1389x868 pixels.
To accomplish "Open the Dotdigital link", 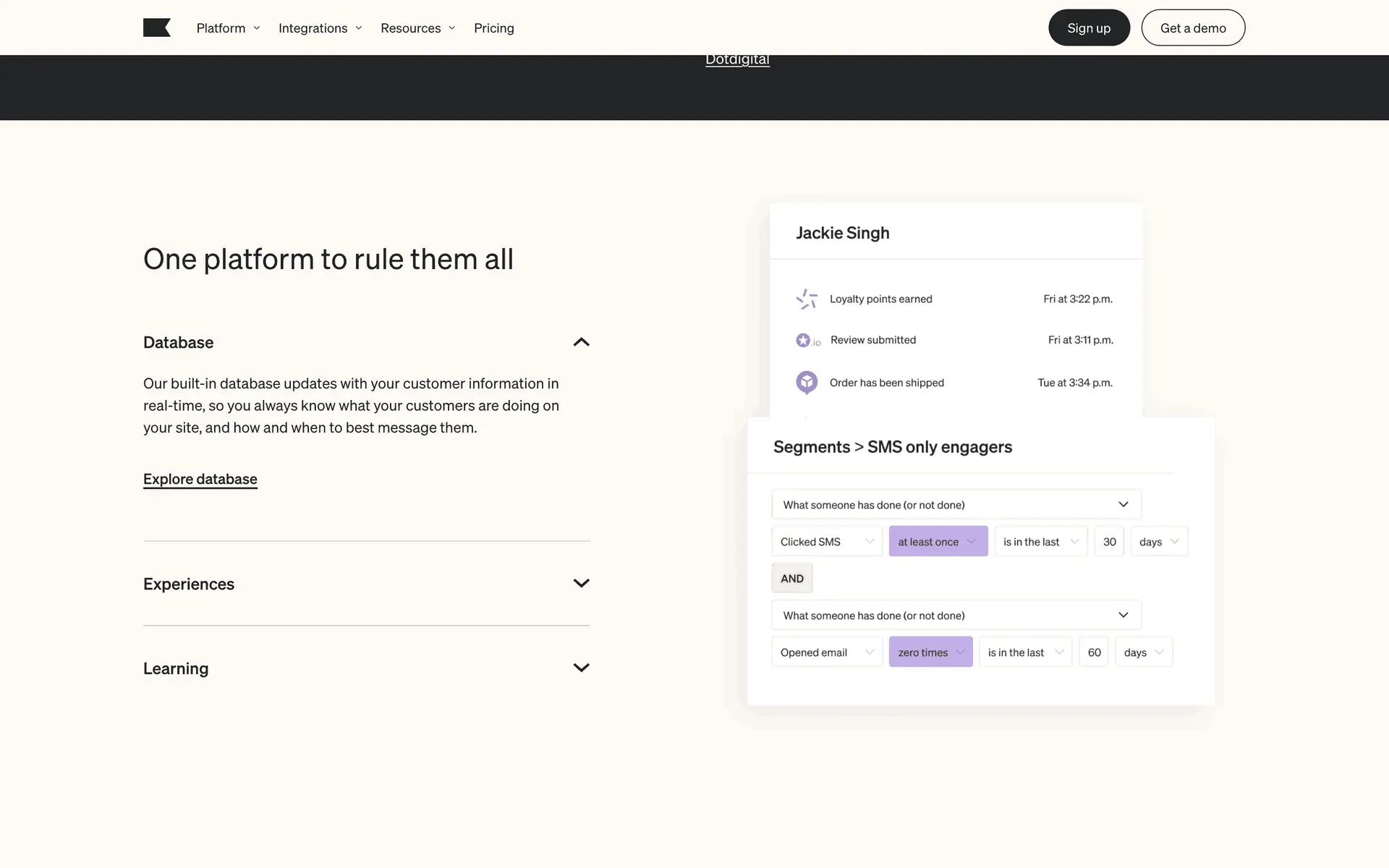I will tap(737, 60).
